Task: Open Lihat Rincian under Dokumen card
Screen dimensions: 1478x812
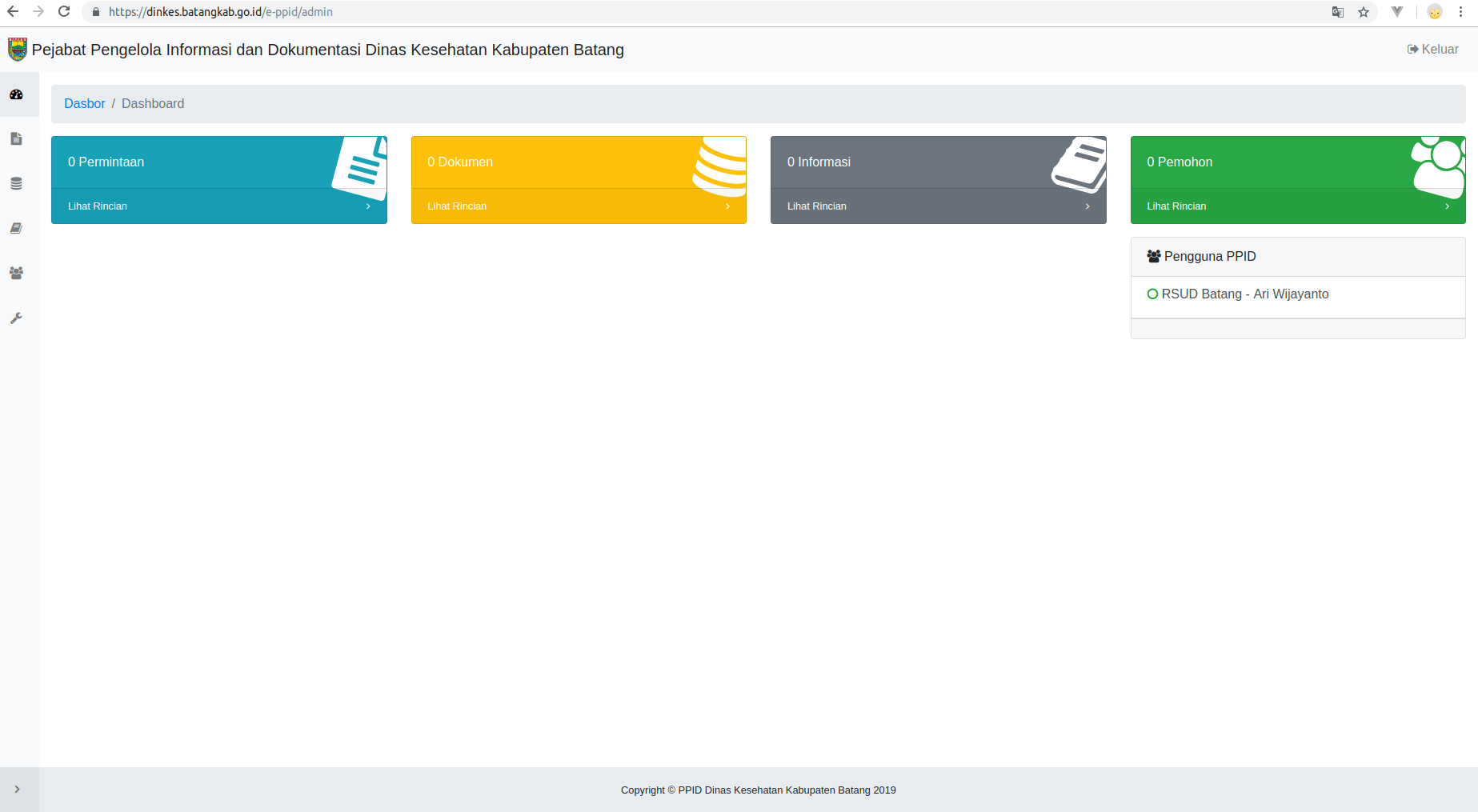Action: [x=457, y=206]
